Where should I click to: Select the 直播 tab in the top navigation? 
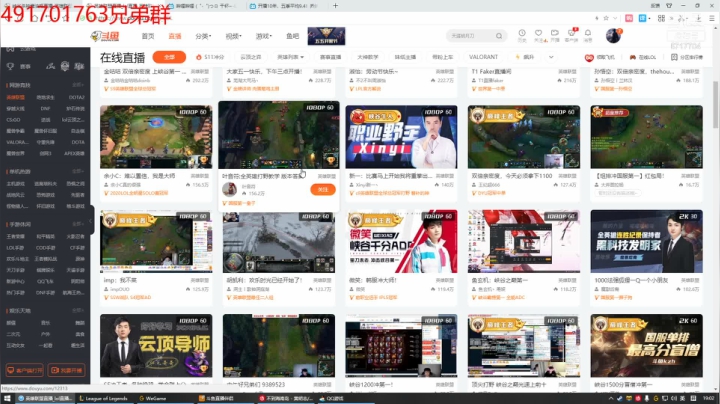(x=174, y=36)
